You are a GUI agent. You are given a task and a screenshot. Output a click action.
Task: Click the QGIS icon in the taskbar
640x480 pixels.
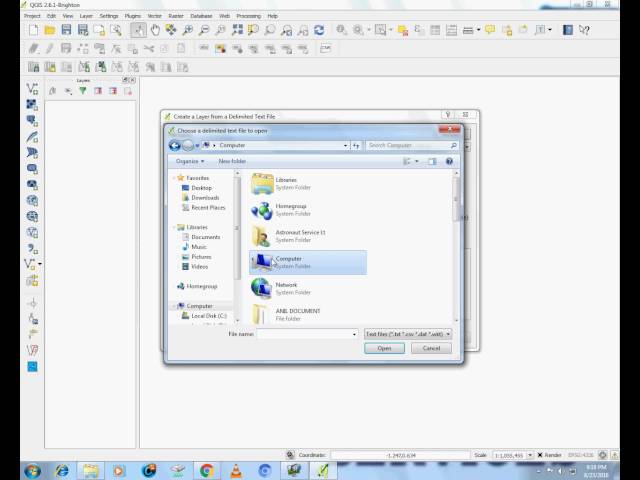coord(323,471)
